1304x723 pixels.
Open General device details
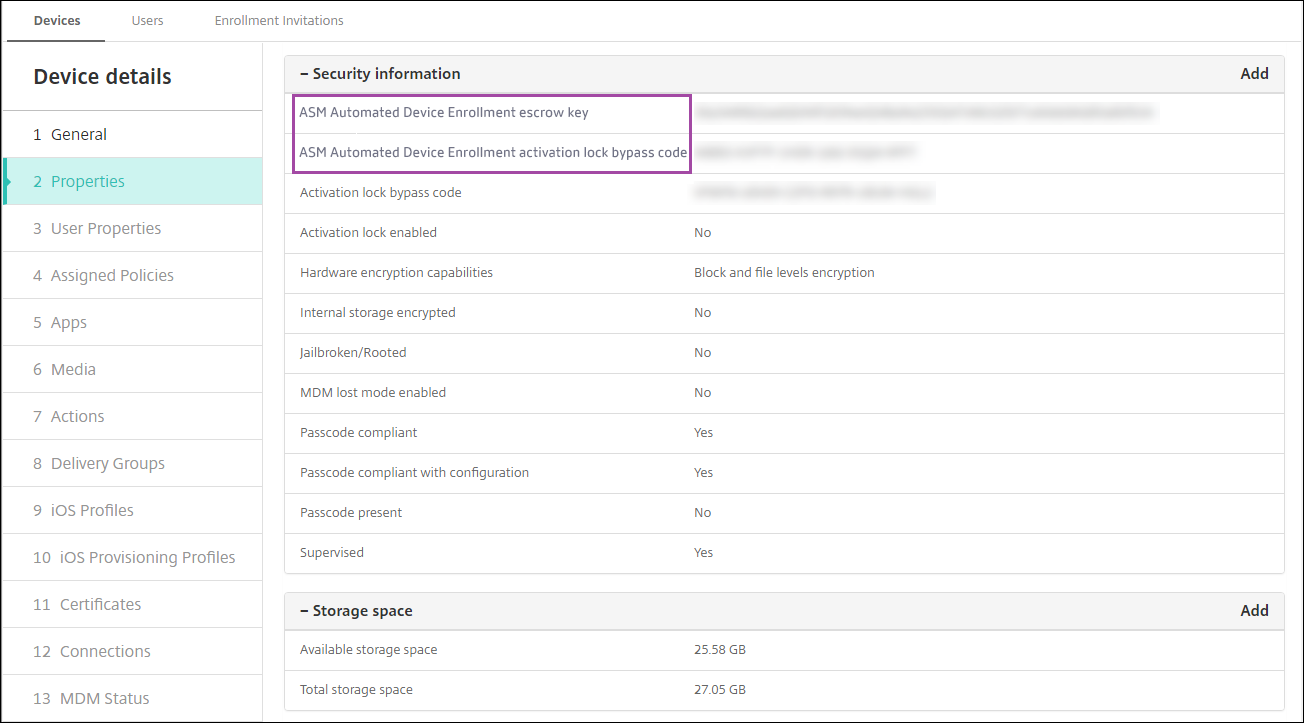click(x=79, y=134)
